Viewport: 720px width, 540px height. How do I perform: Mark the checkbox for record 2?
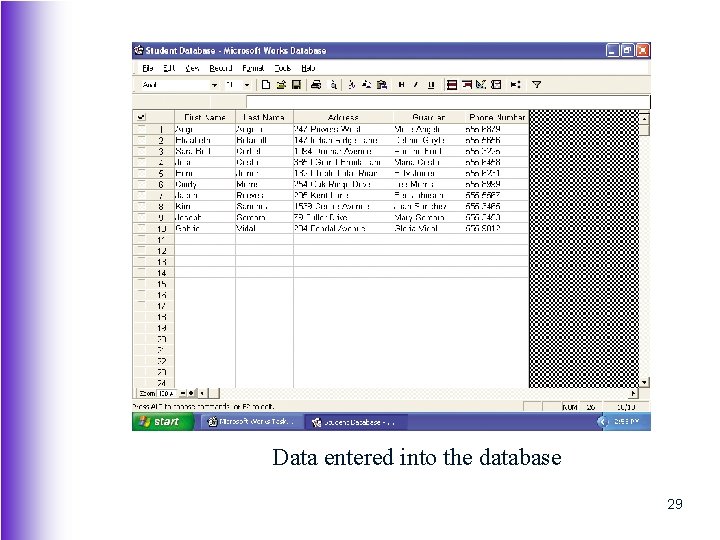click(141, 140)
